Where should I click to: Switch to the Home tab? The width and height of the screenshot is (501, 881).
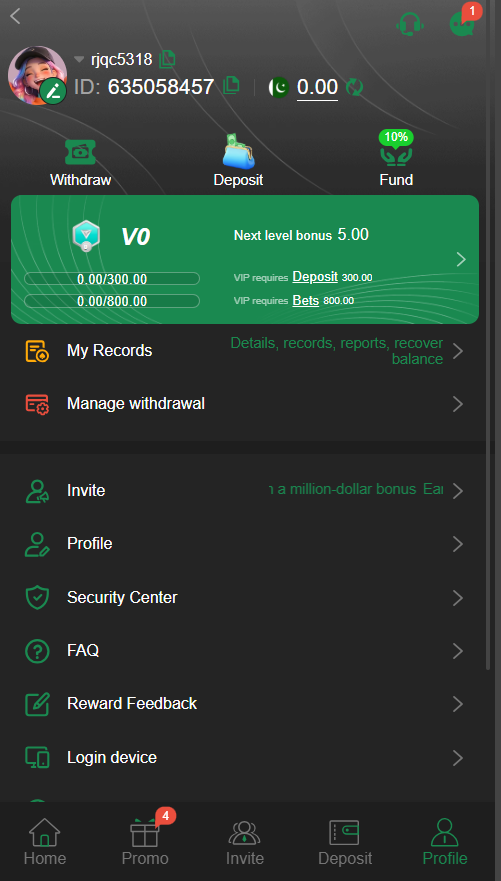(x=45, y=842)
